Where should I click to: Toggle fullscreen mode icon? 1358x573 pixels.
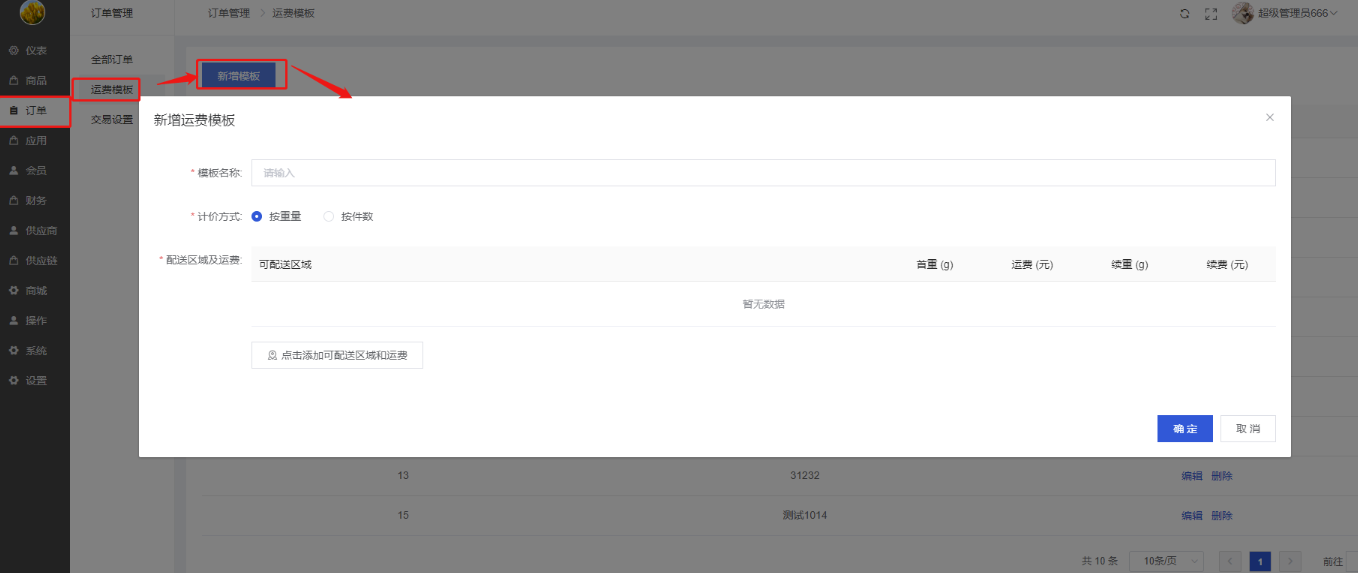tap(1211, 14)
